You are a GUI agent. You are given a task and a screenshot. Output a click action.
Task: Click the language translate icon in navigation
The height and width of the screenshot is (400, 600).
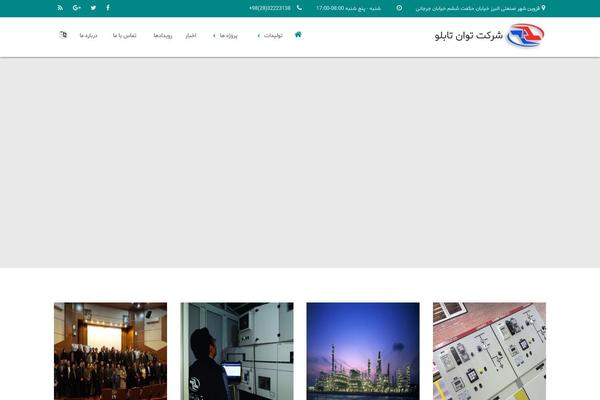(x=64, y=35)
